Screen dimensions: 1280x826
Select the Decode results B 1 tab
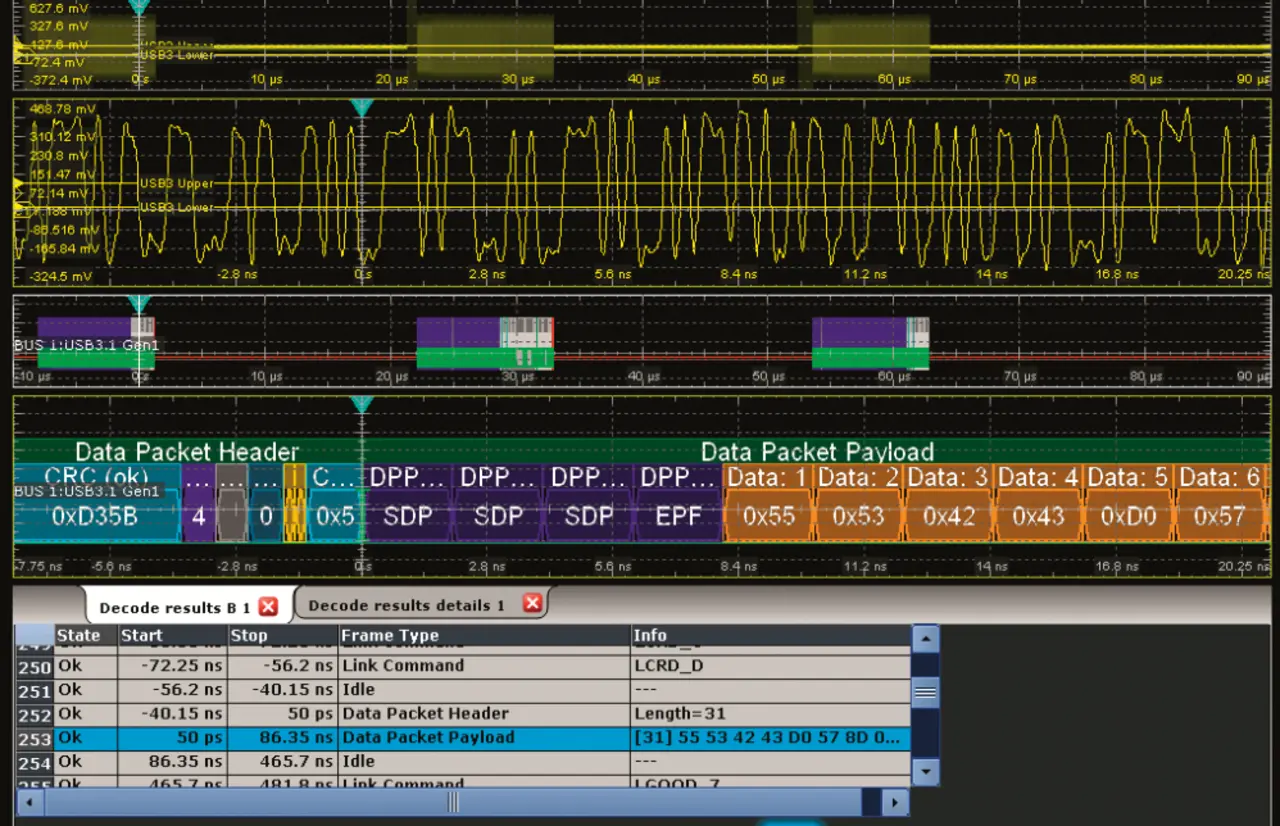coord(175,607)
